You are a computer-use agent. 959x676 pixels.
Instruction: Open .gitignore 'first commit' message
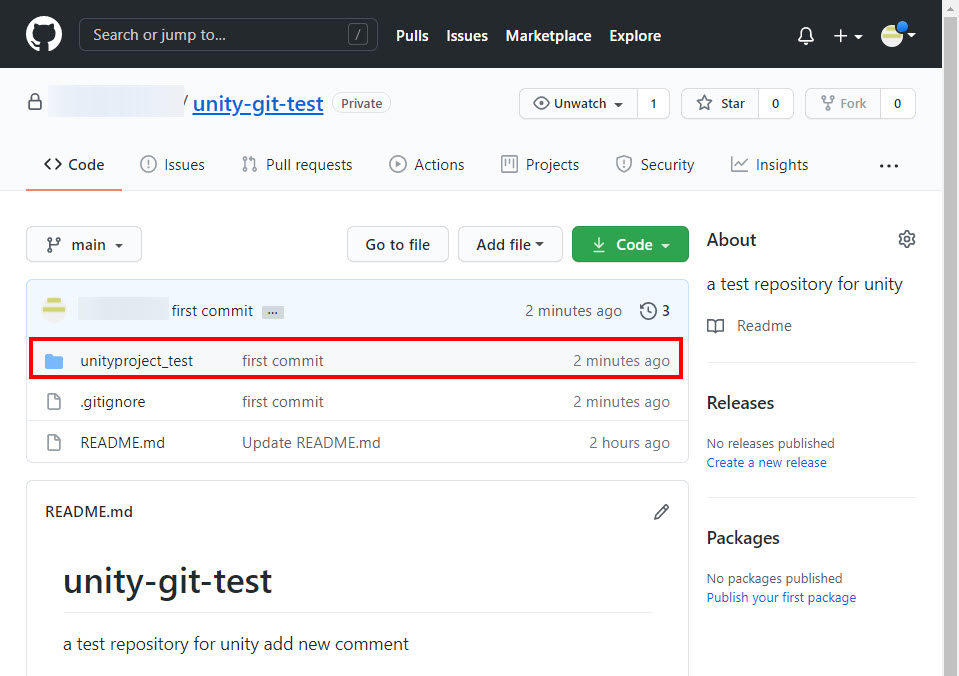(x=283, y=402)
